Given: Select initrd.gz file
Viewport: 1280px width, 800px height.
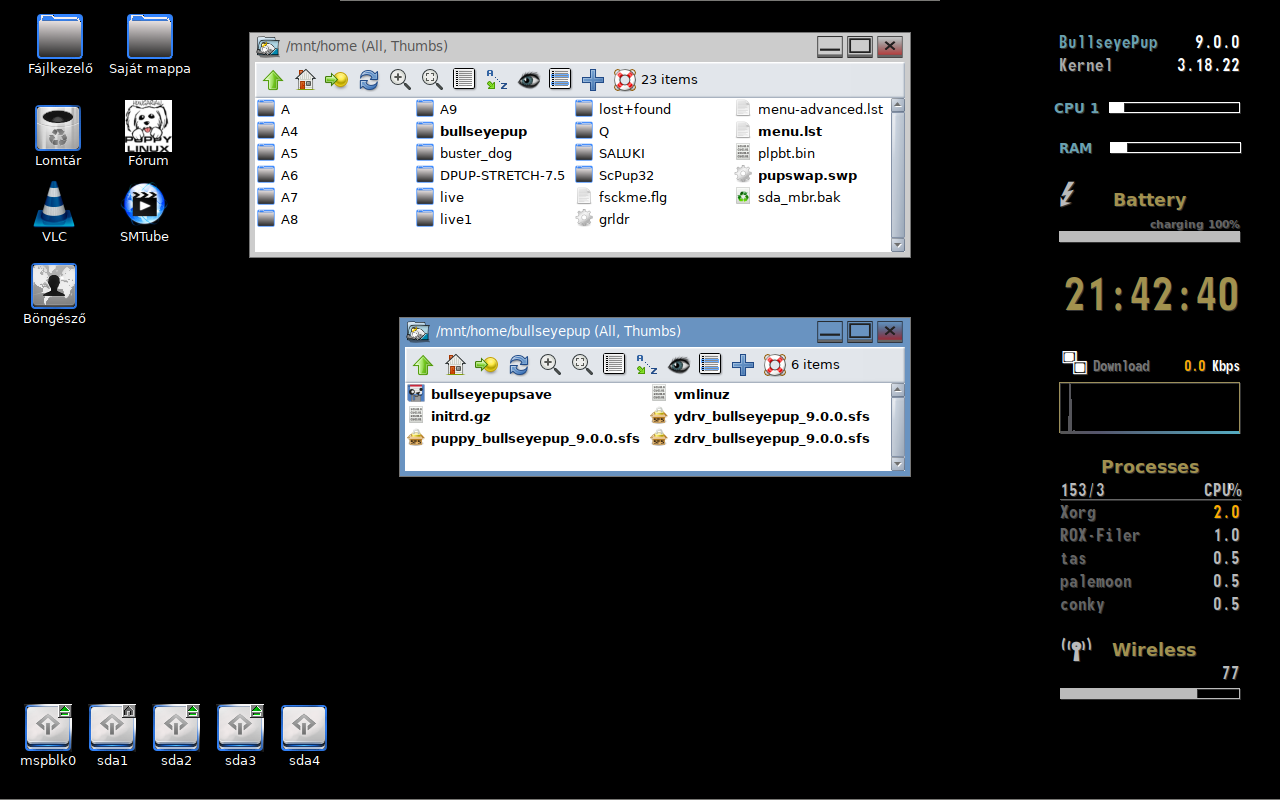Looking at the screenshot, I should 449,416.
